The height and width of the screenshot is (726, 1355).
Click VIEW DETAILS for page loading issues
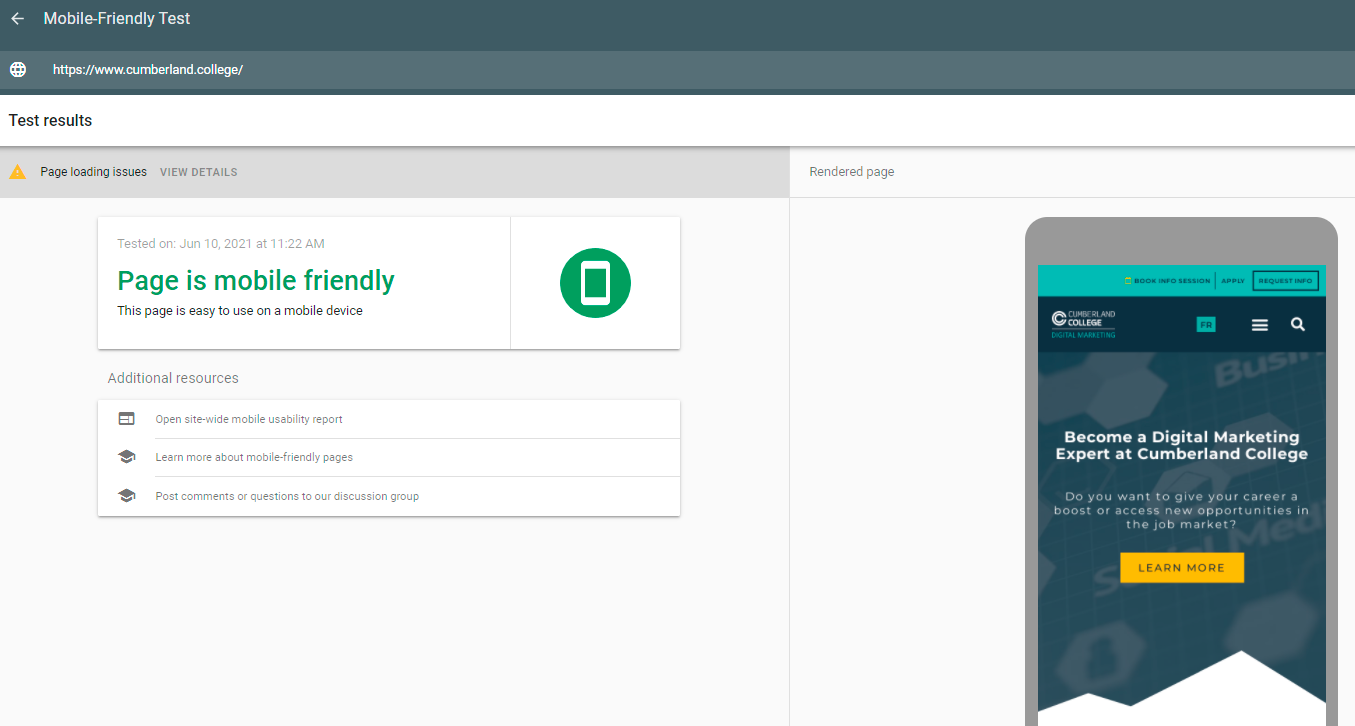(x=199, y=172)
